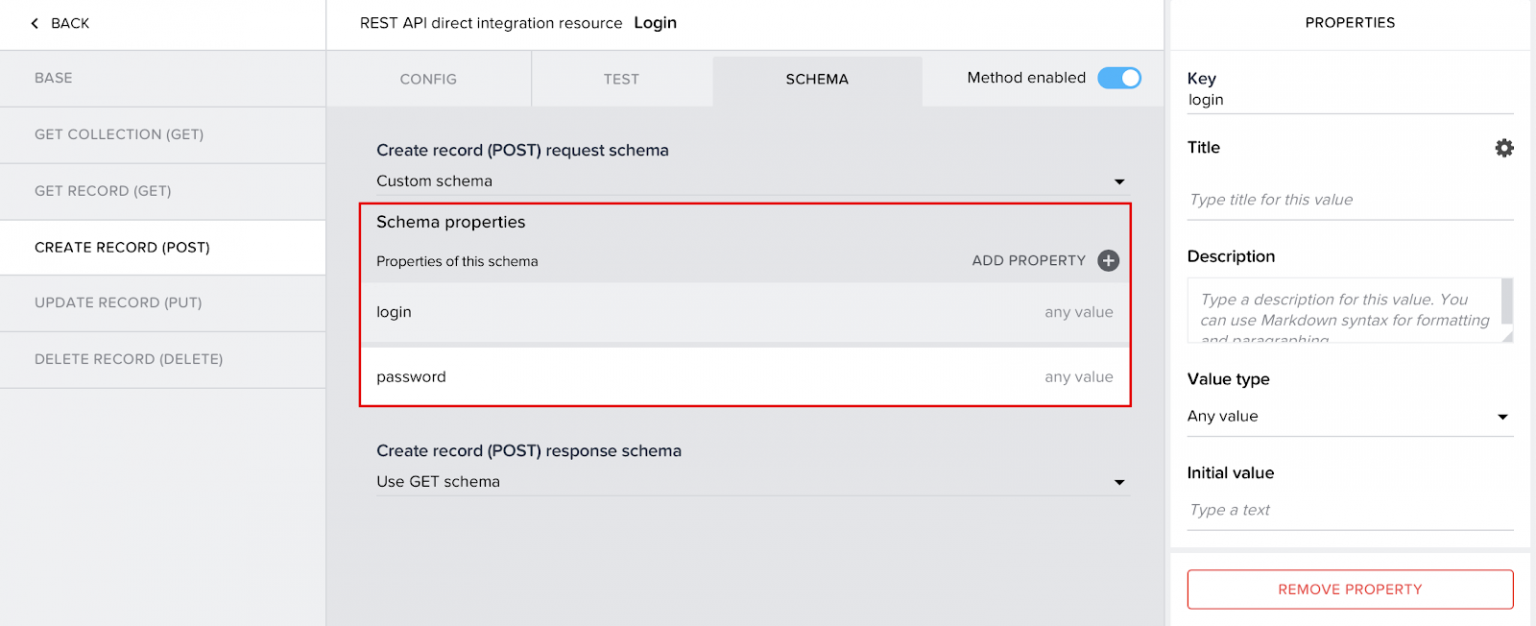Enable the Method enabled toggle
This screenshot has width=1536, height=626.
pyautogui.click(x=1119, y=77)
